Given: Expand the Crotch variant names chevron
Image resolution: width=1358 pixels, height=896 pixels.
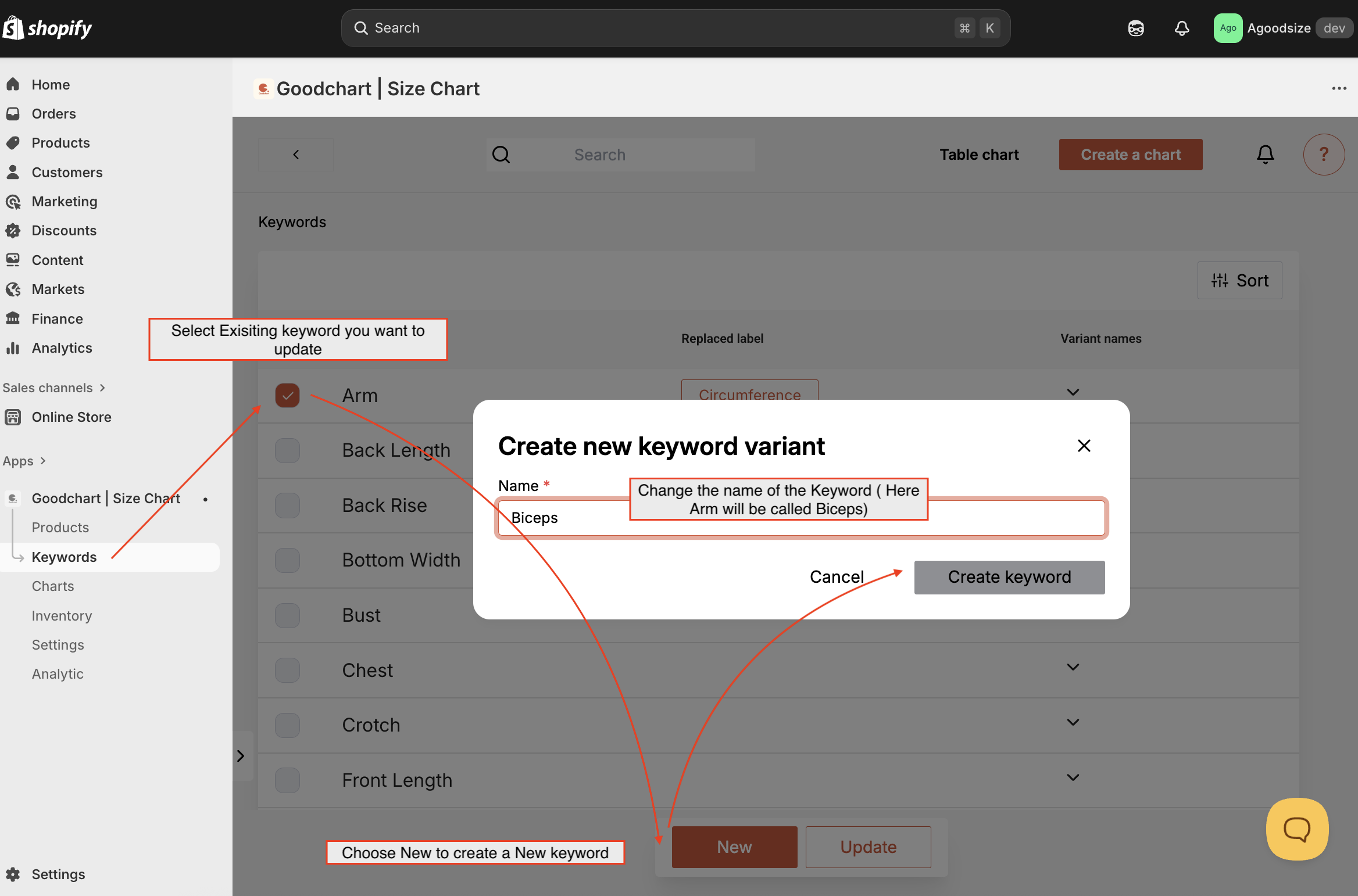Looking at the screenshot, I should (1073, 722).
